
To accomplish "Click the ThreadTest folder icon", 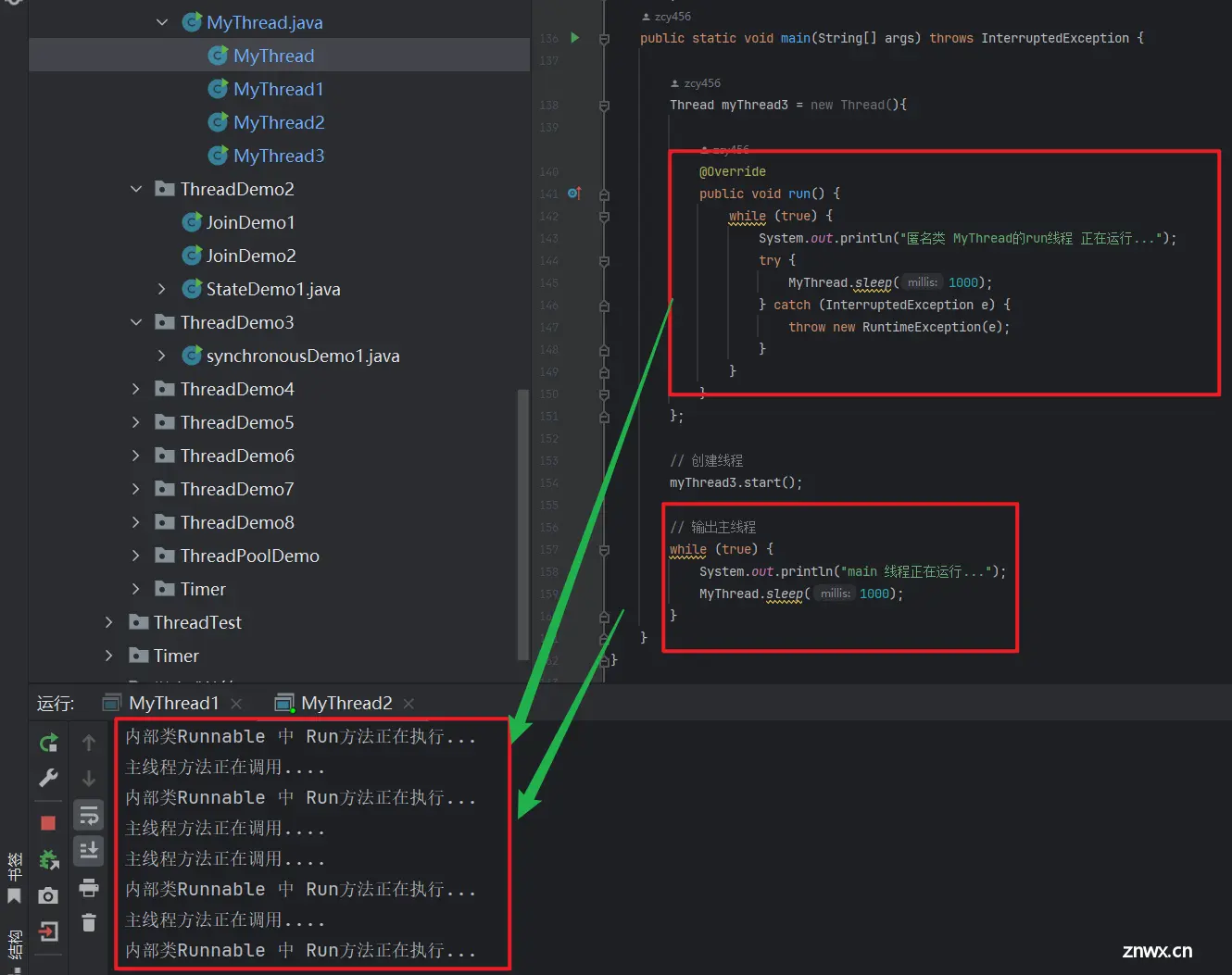I will point(139,622).
